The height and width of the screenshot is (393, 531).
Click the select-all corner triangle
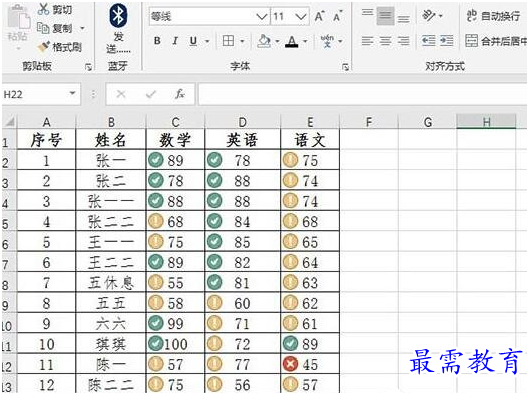click(9, 121)
